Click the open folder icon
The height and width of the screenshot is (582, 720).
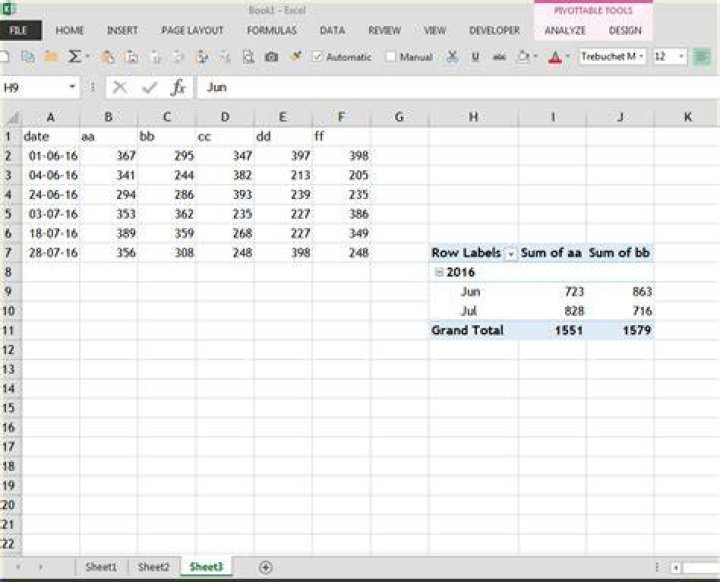point(51,57)
